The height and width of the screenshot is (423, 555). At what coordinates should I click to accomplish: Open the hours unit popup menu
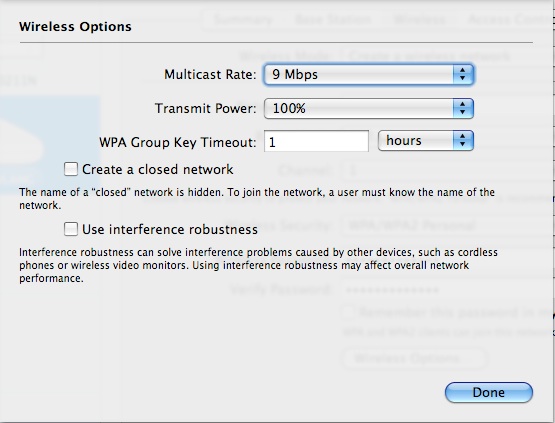(426, 141)
